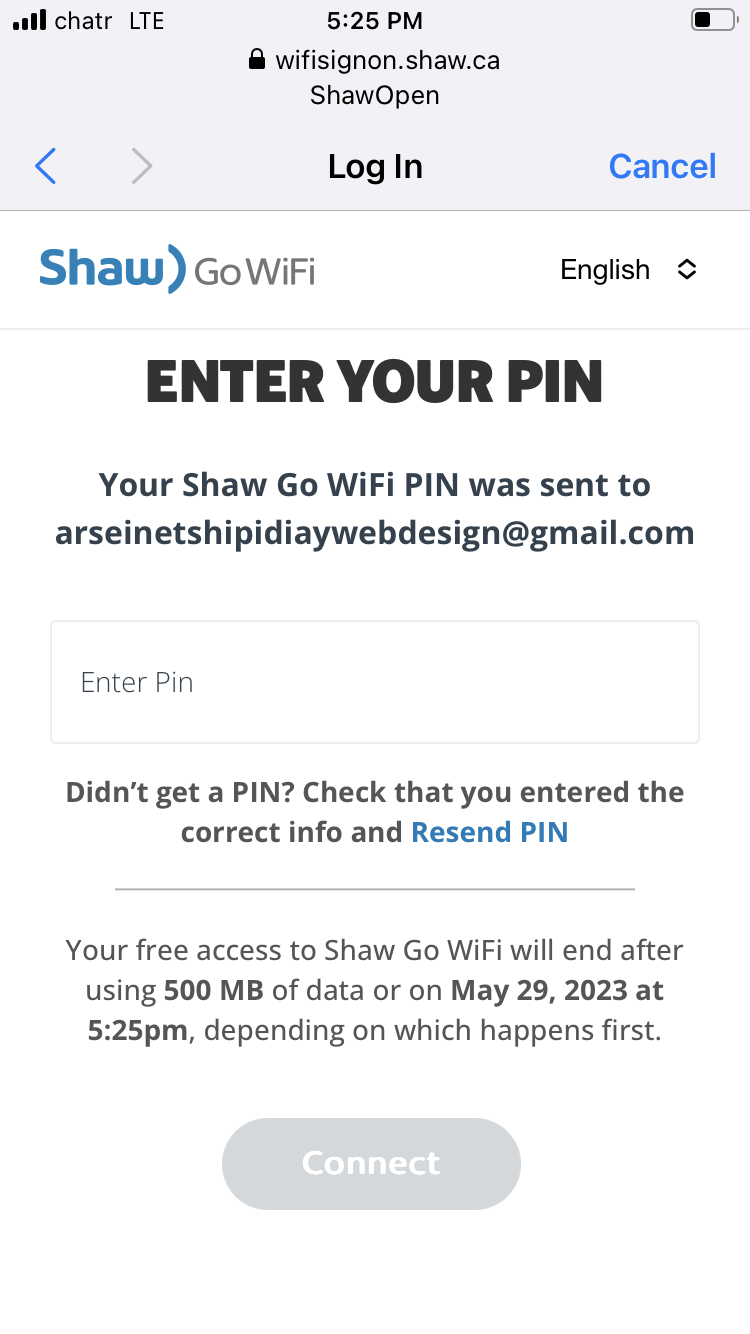
Task: Tap the forward arrow in navigation bar
Action: pos(142,166)
